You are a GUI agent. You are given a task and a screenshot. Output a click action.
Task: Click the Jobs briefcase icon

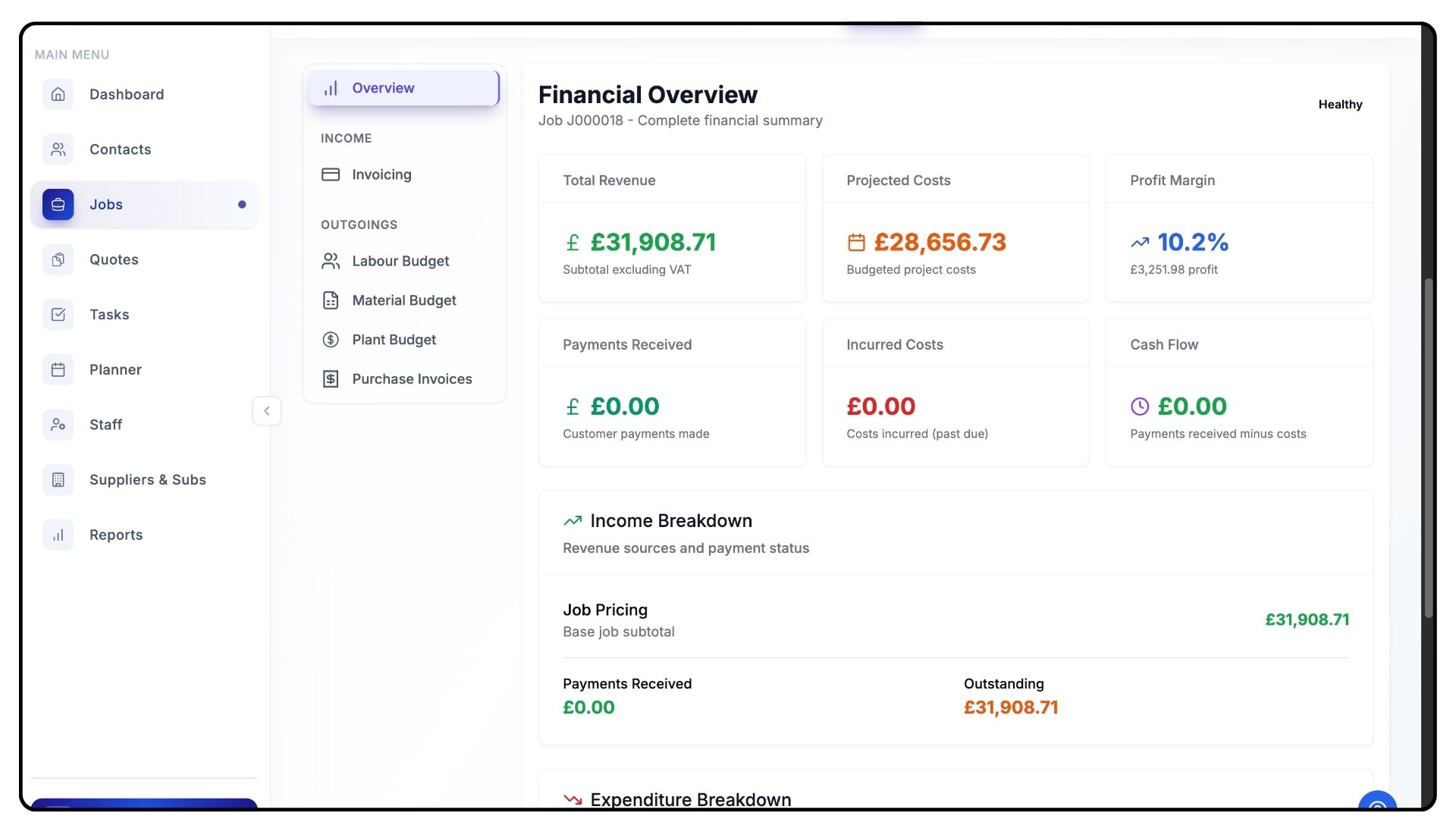click(x=58, y=205)
